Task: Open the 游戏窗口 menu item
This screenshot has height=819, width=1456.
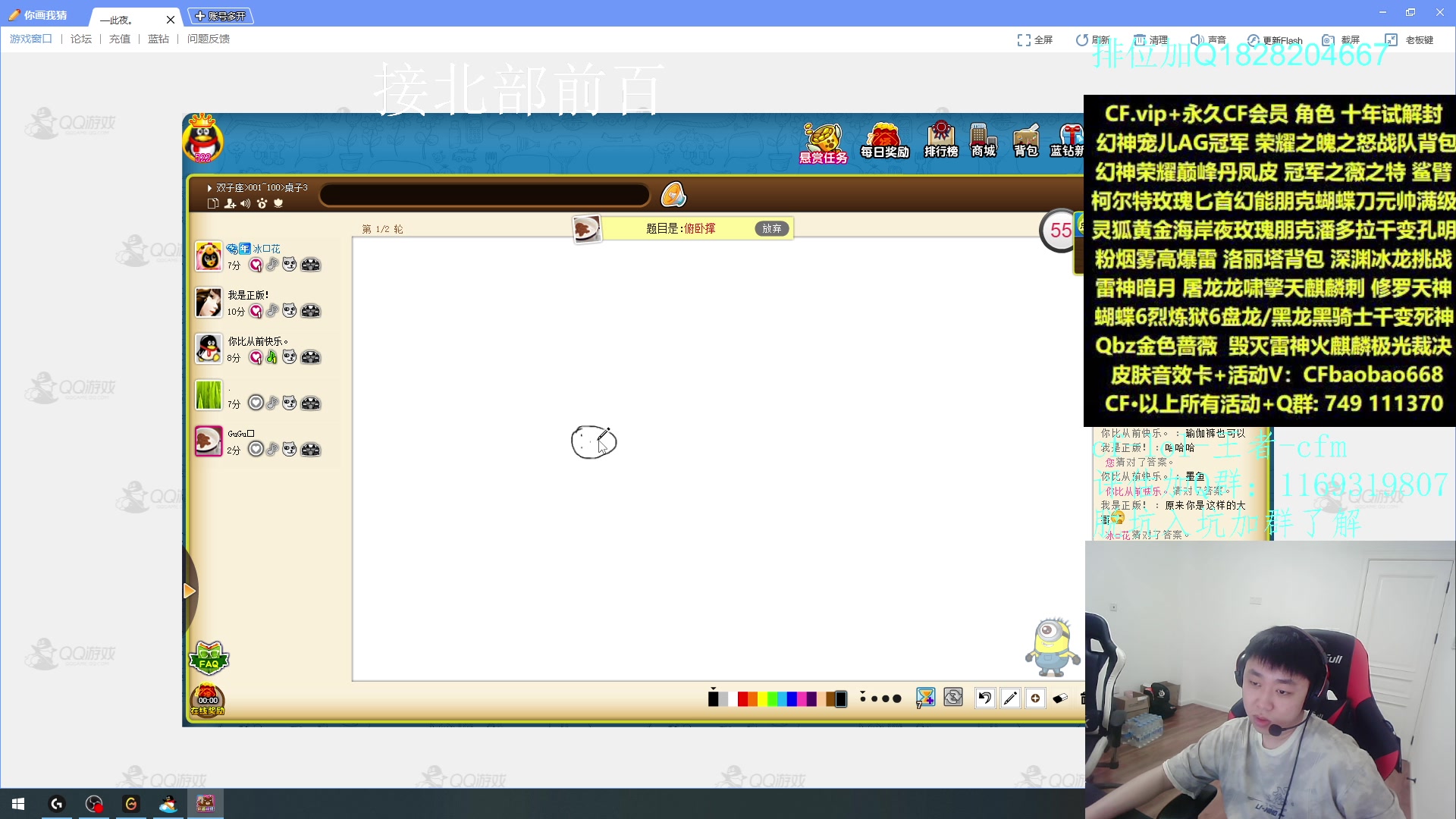Action: pos(30,39)
